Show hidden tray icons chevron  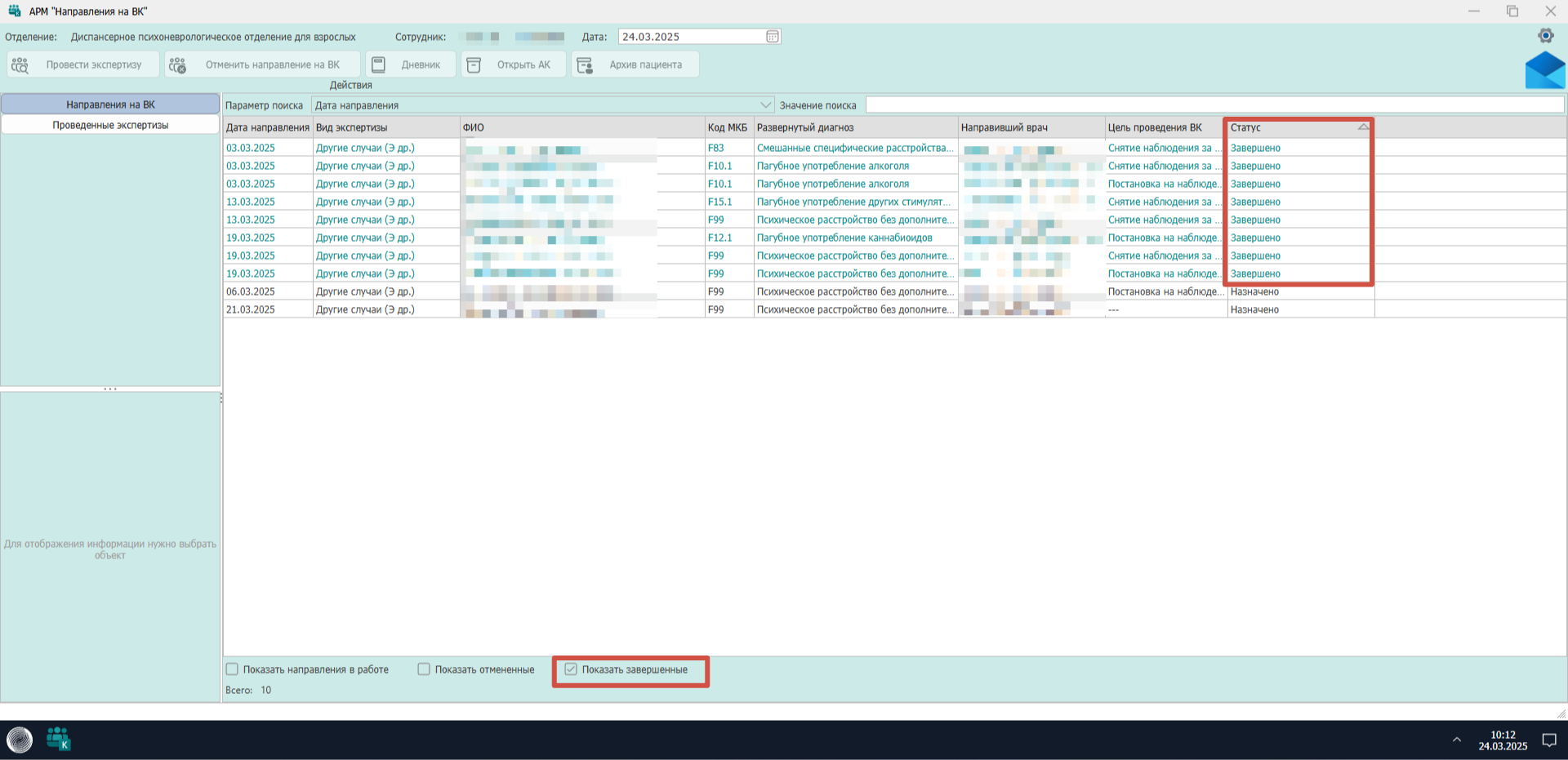1456,740
